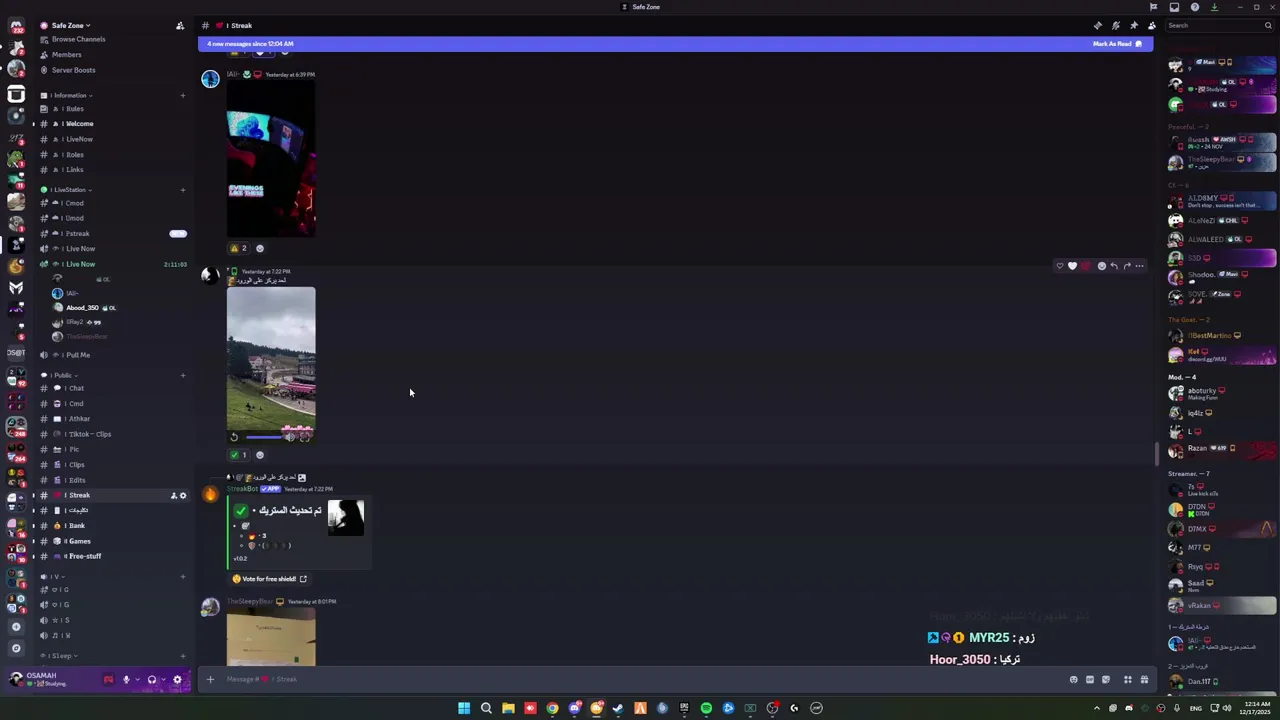Add reaction next to warning reaction count 2
This screenshot has height=720, width=1280.
tap(260, 248)
